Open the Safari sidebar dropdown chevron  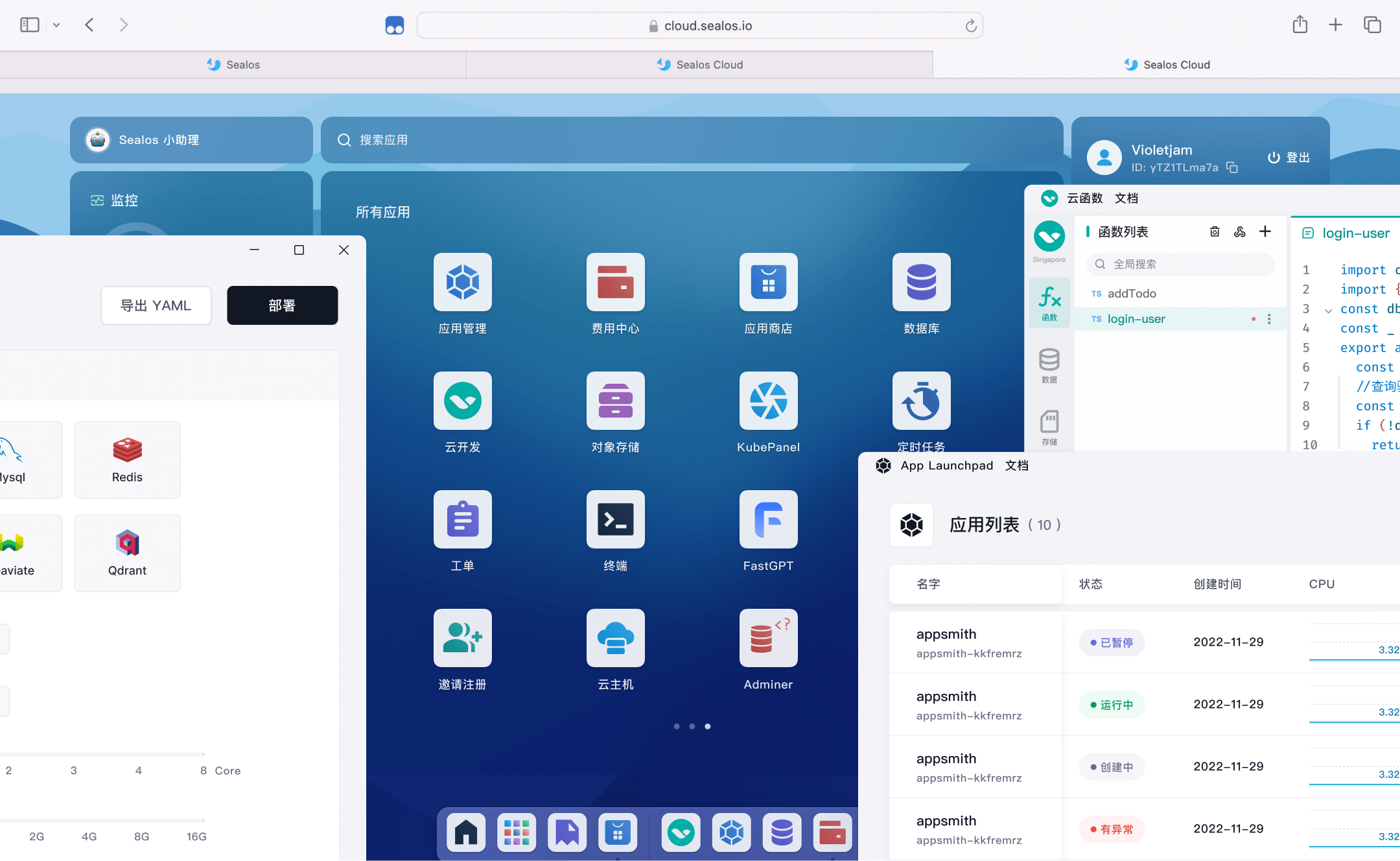point(56,25)
